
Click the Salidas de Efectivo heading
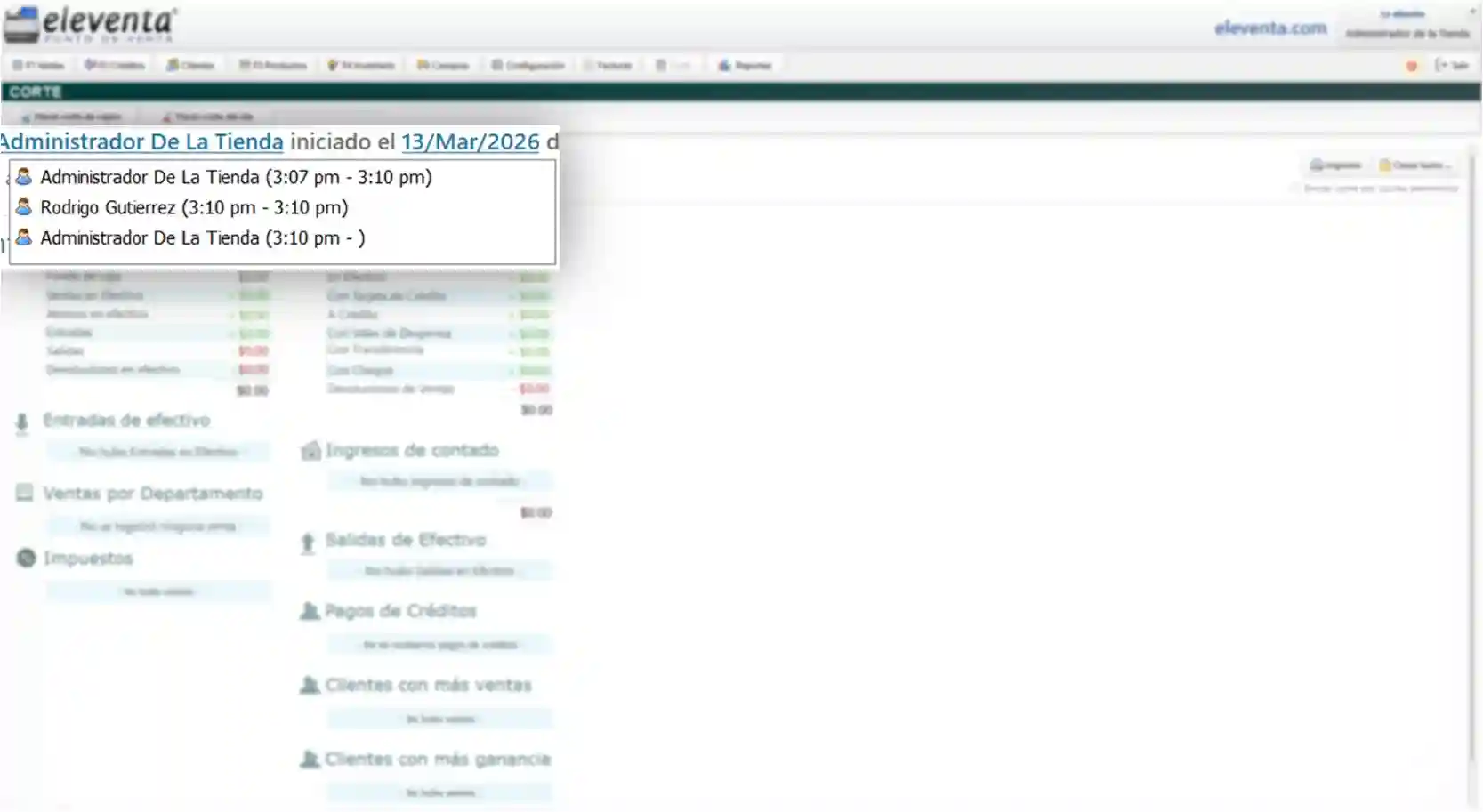[x=406, y=540]
